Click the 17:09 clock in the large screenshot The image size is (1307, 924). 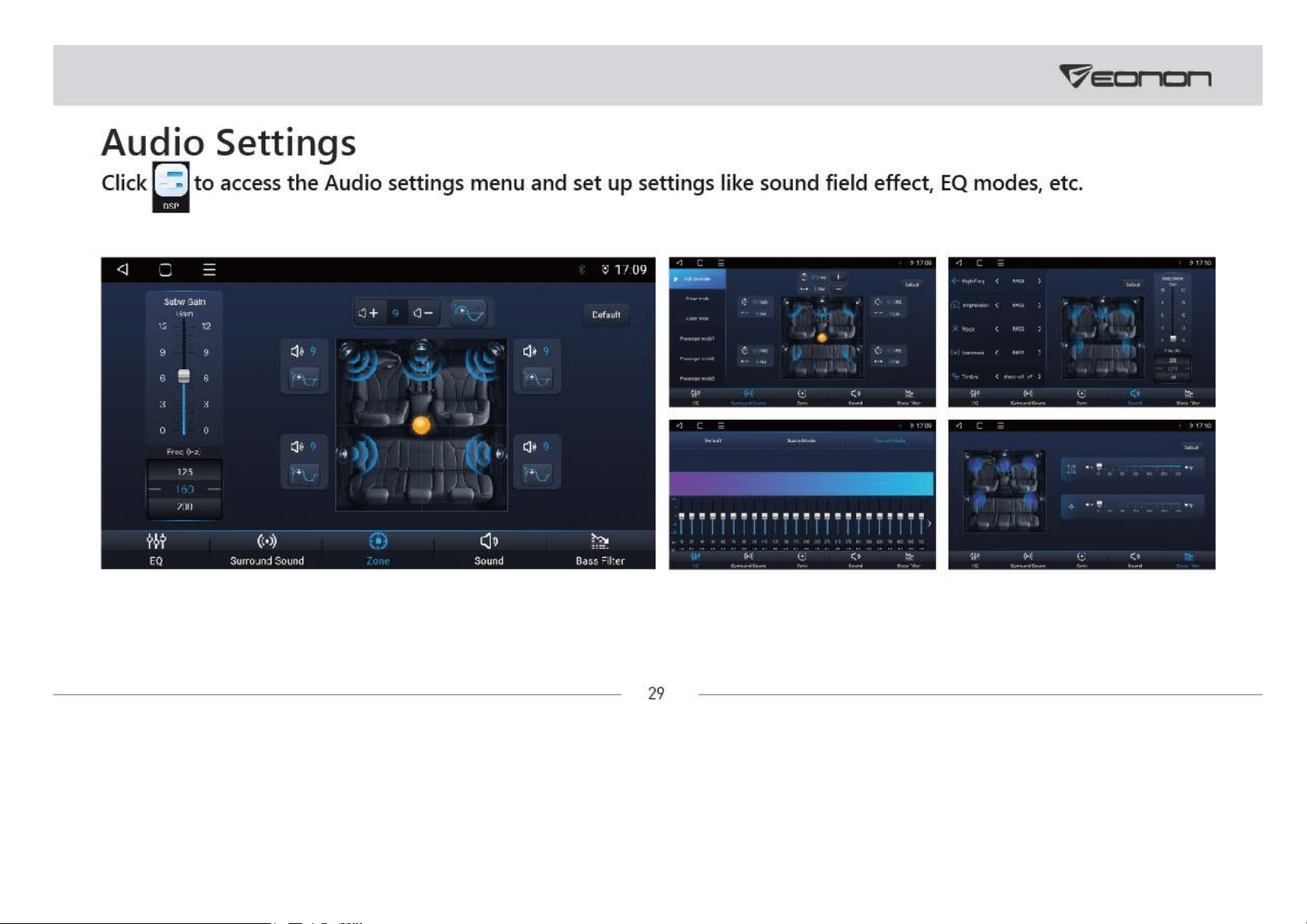click(x=630, y=269)
